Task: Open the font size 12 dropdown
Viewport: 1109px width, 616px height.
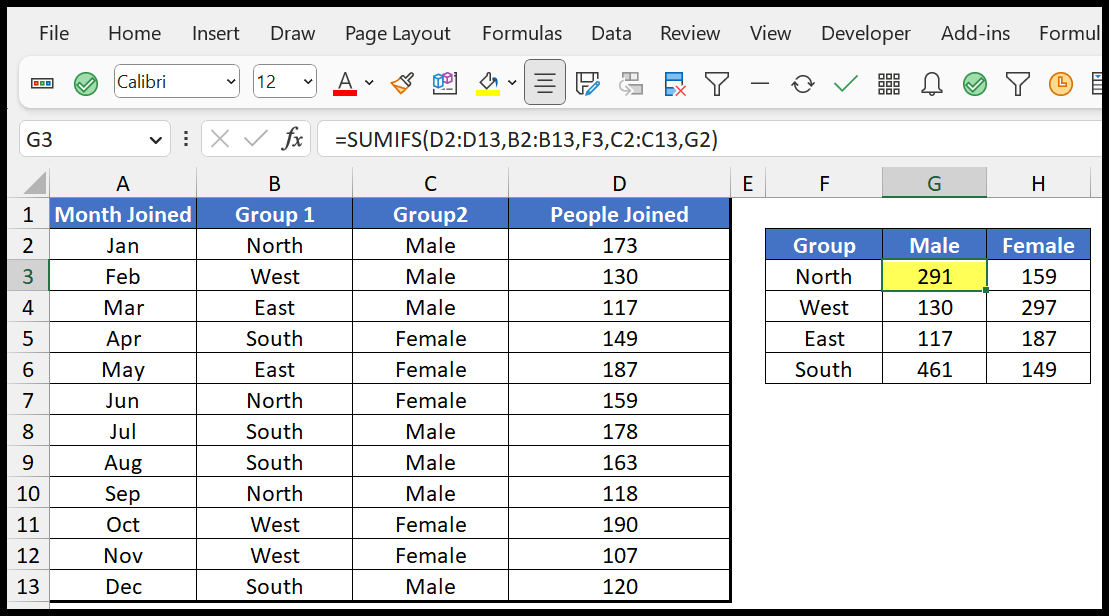Action: click(x=308, y=82)
